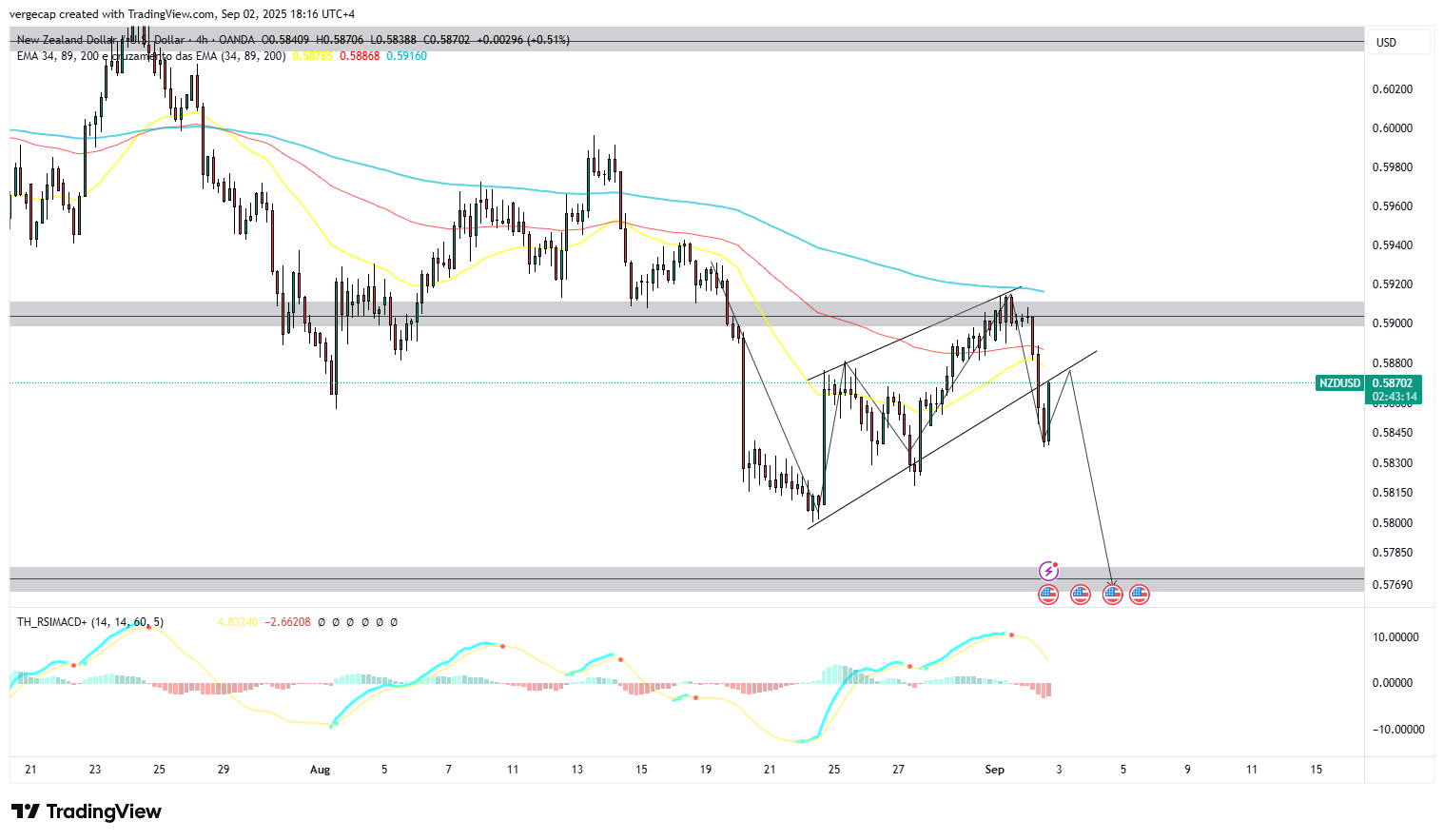Click the TradingView logo at the bottom
The image size is (1444, 840).
(x=87, y=811)
